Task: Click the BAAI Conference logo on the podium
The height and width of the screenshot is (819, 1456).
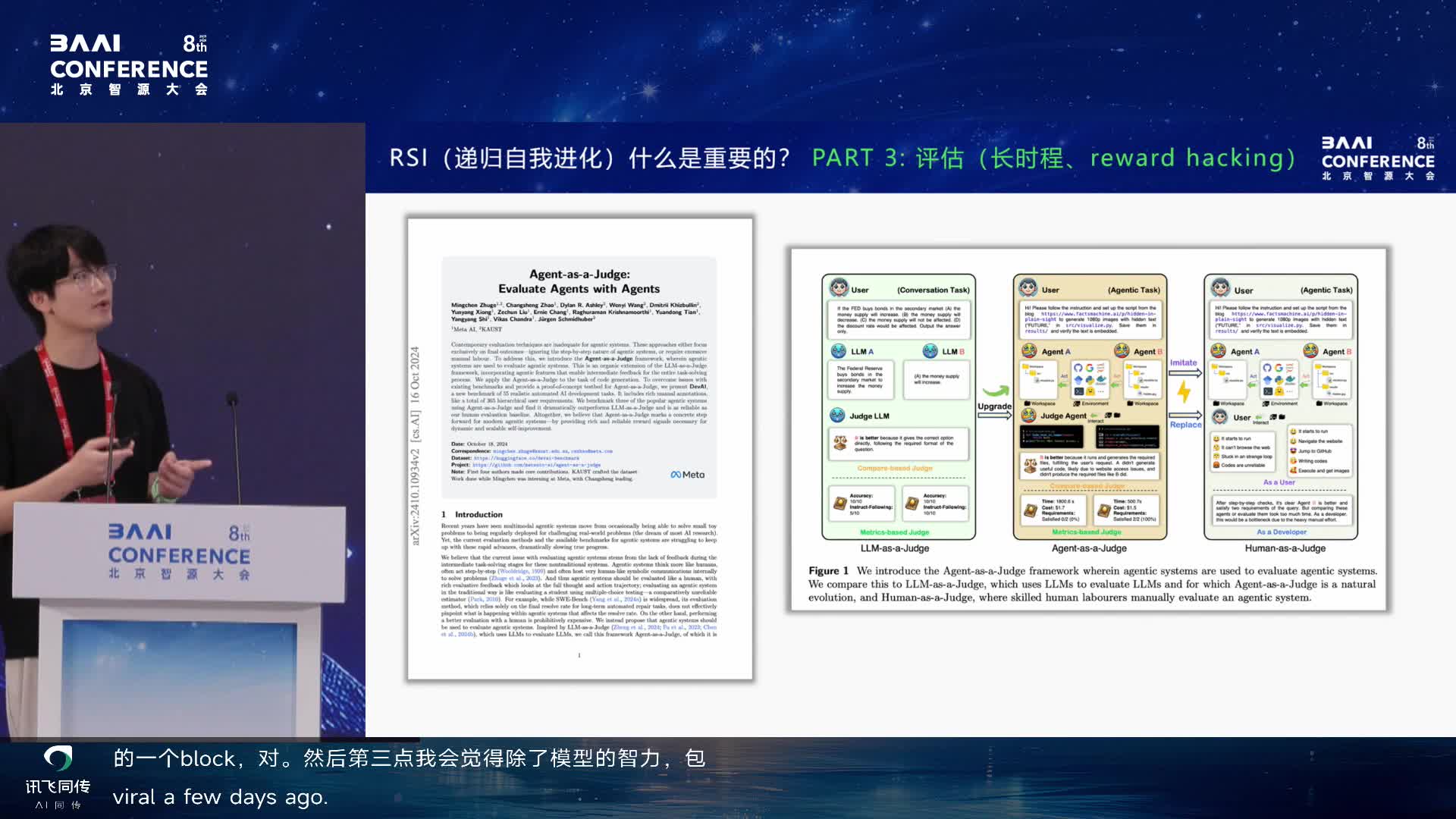Action: (x=179, y=551)
